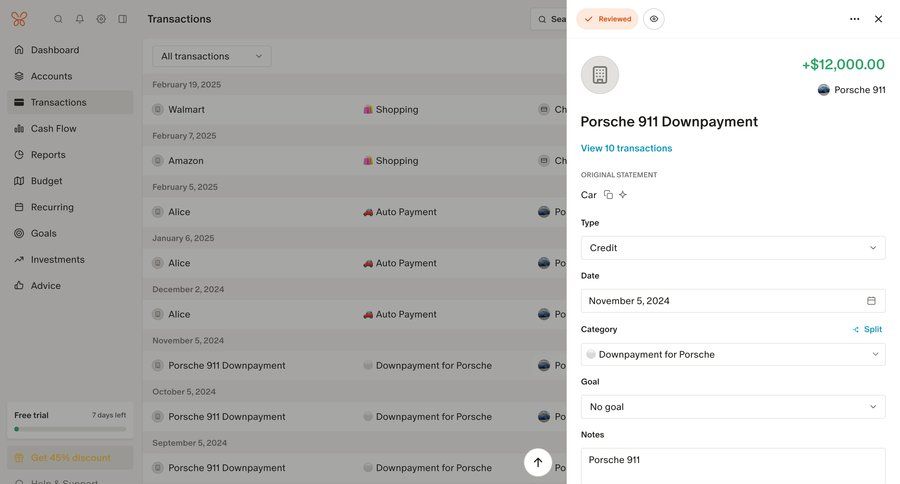Select Alice transaction dated January 6, 2025
This screenshot has width=900, height=484.
pyautogui.click(x=355, y=263)
